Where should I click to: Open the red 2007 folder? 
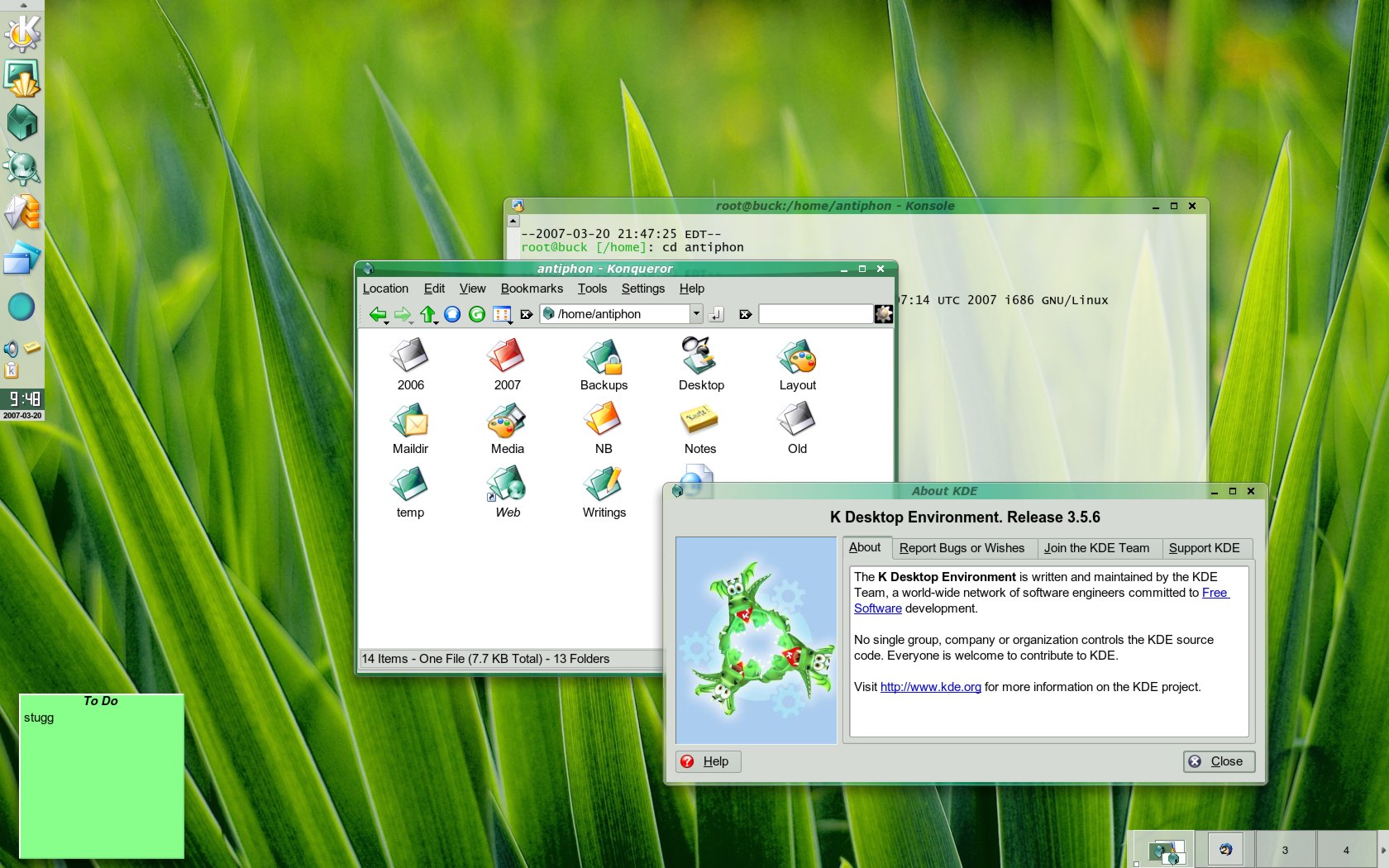[507, 365]
